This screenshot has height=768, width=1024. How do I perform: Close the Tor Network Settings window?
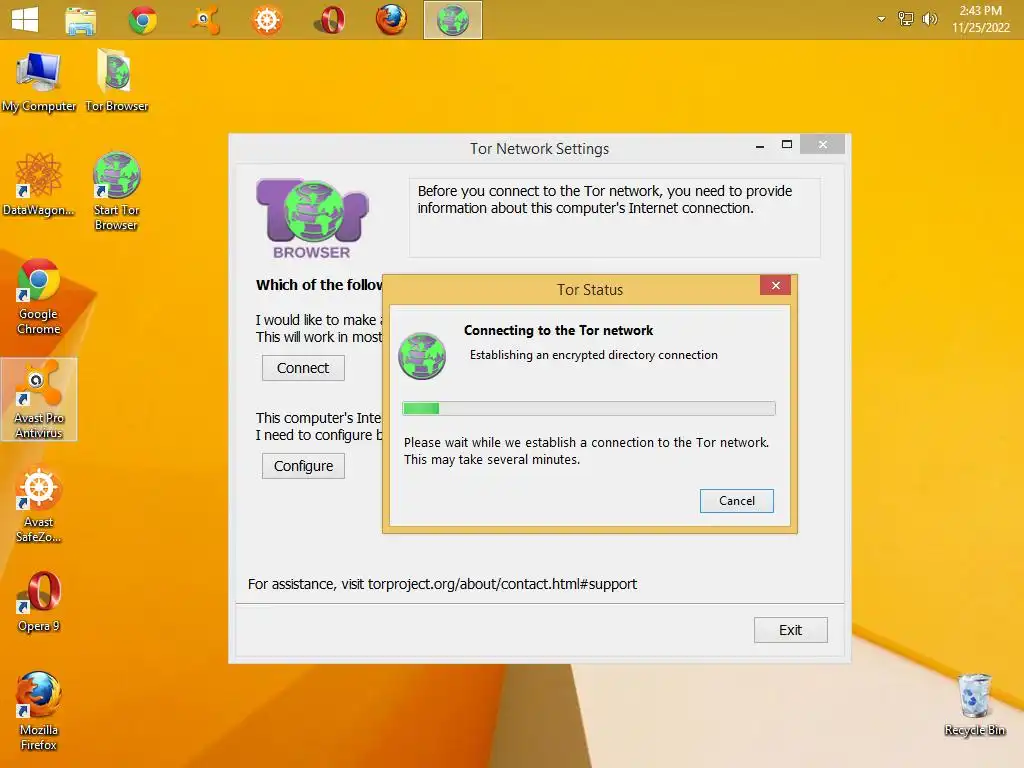coord(823,144)
